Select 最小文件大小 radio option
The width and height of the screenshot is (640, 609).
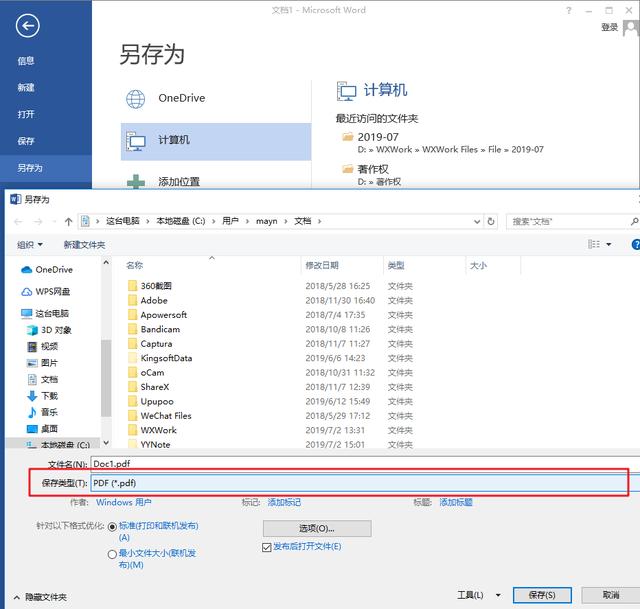point(112,554)
